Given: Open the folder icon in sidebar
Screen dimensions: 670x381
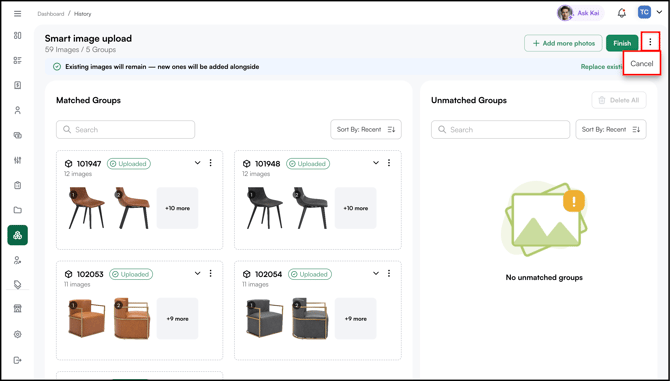Looking at the screenshot, I should pyautogui.click(x=18, y=210).
